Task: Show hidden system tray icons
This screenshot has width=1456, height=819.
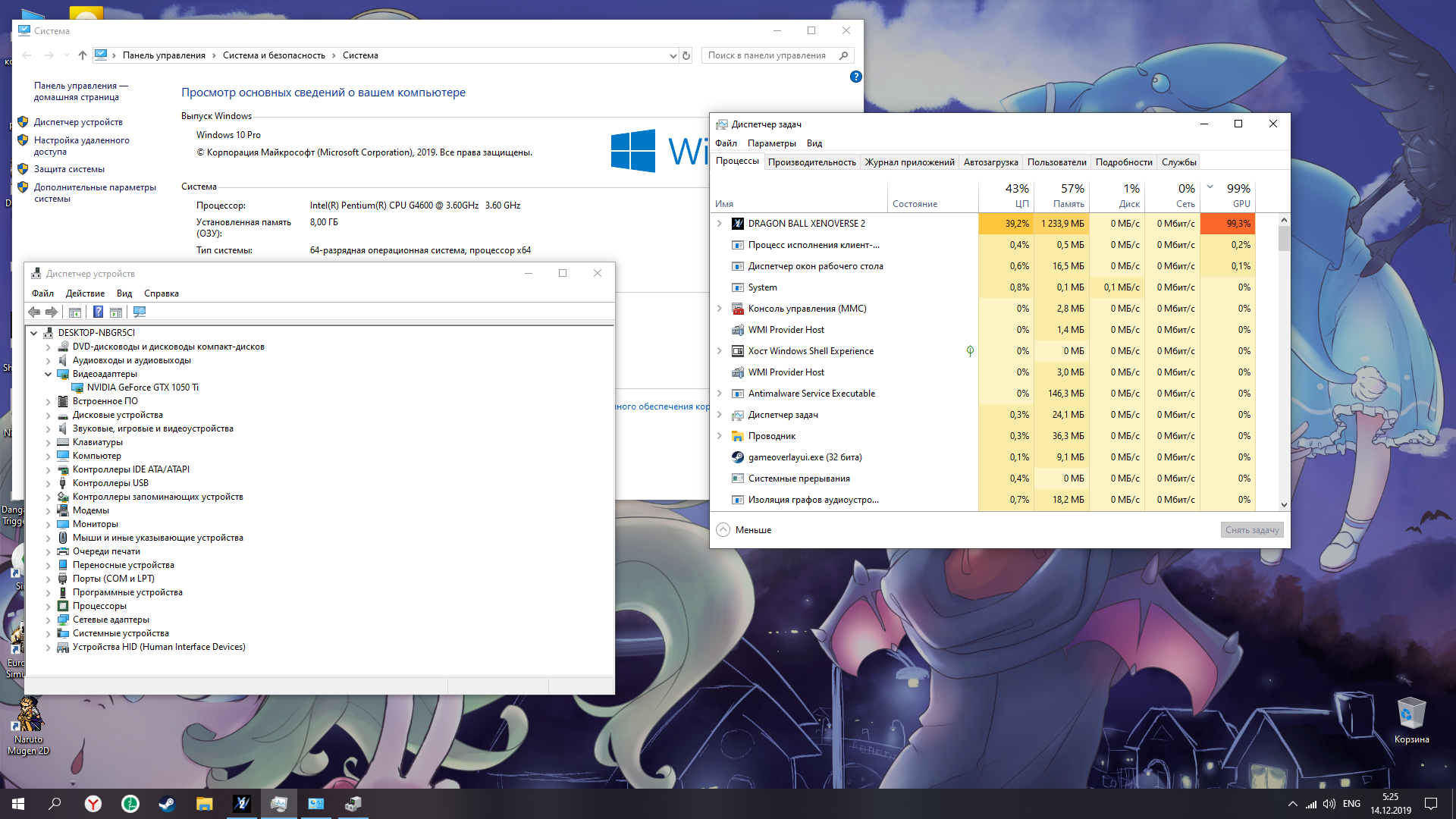Action: [x=1292, y=804]
